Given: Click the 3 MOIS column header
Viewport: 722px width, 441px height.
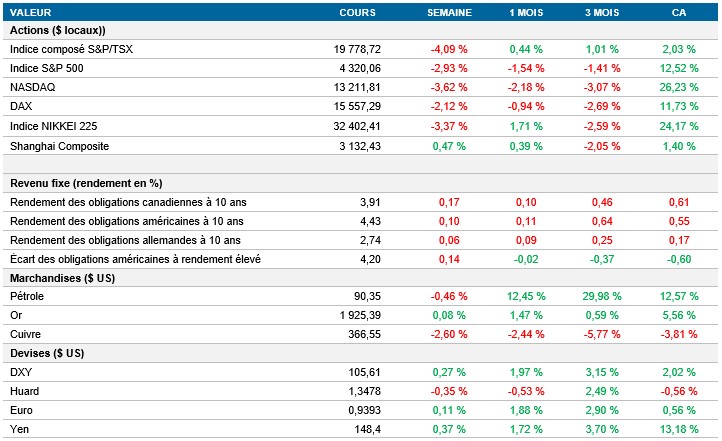Looking at the screenshot, I should (x=601, y=12).
